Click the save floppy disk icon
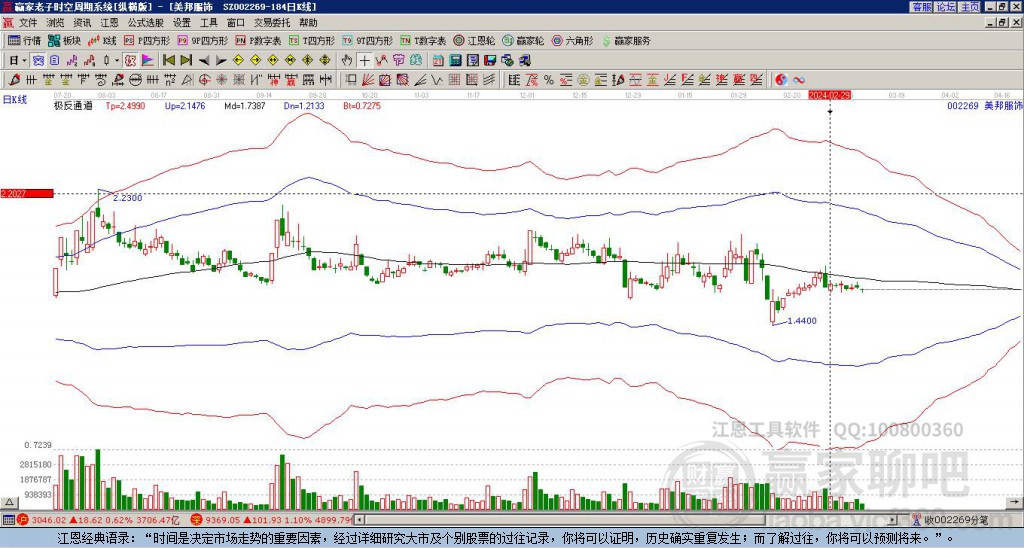Screen dimensions: 1024x548 pyautogui.click(x=490, y=61)
